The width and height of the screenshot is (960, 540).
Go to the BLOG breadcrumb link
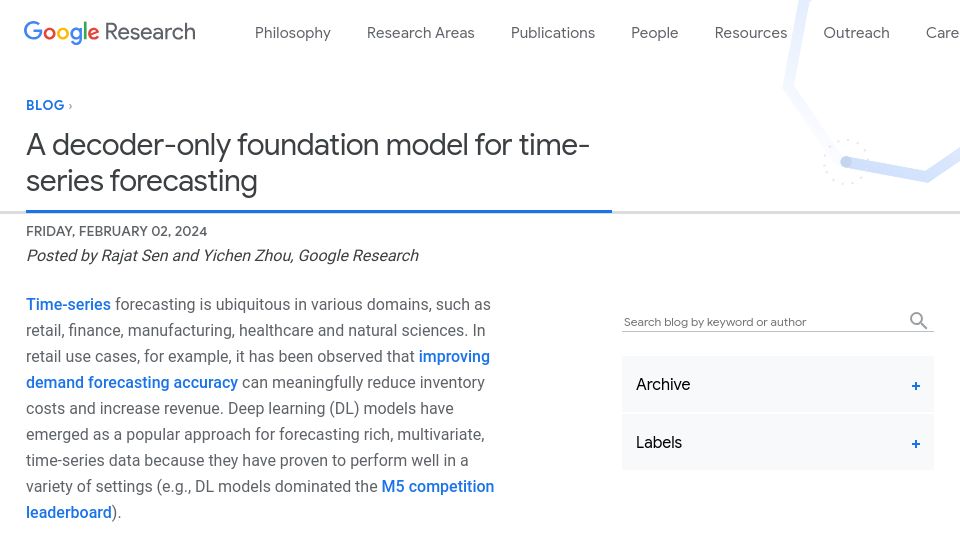(45, 105)
